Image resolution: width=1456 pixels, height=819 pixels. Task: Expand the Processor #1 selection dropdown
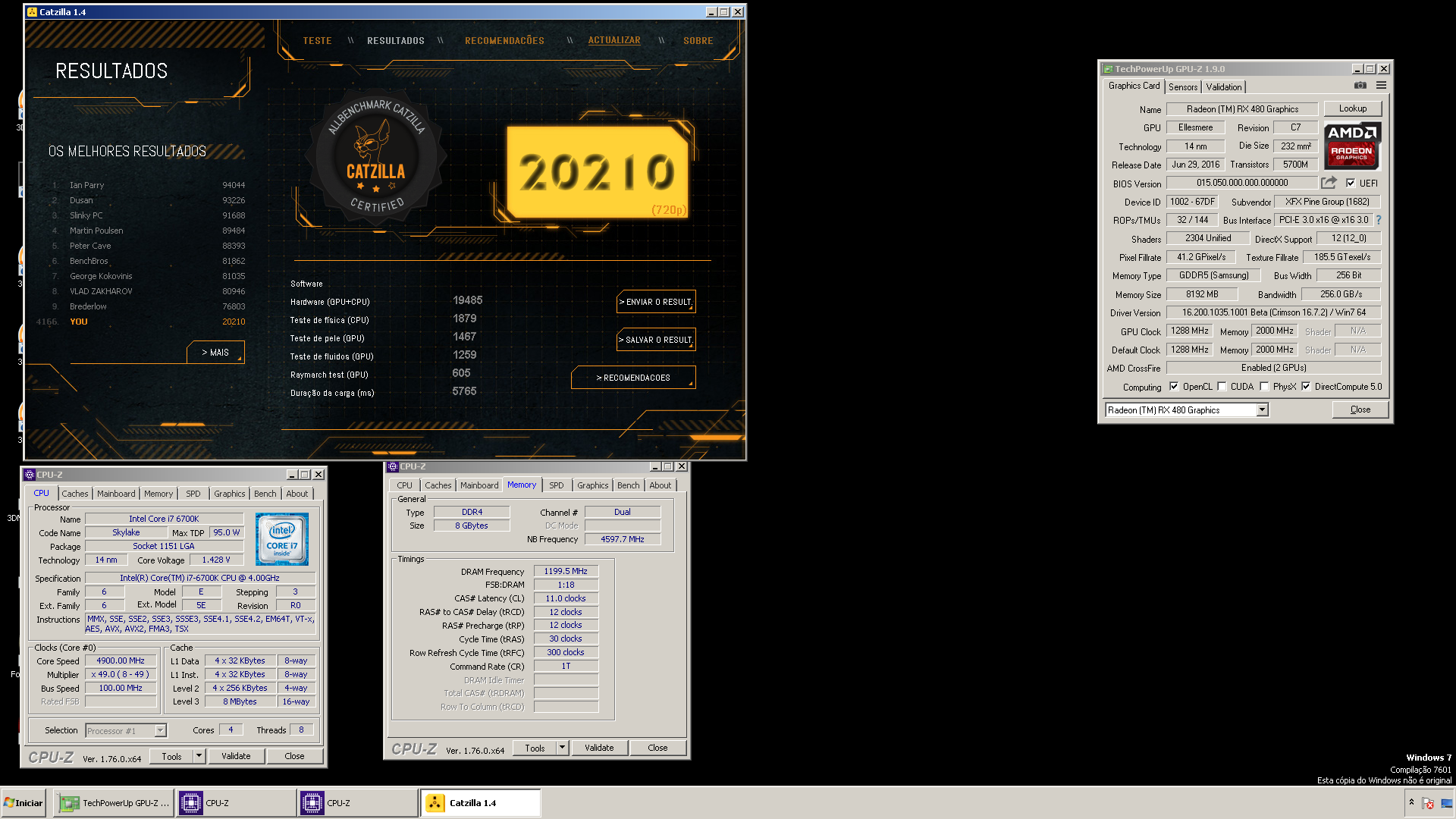click(x=160, y=731)
